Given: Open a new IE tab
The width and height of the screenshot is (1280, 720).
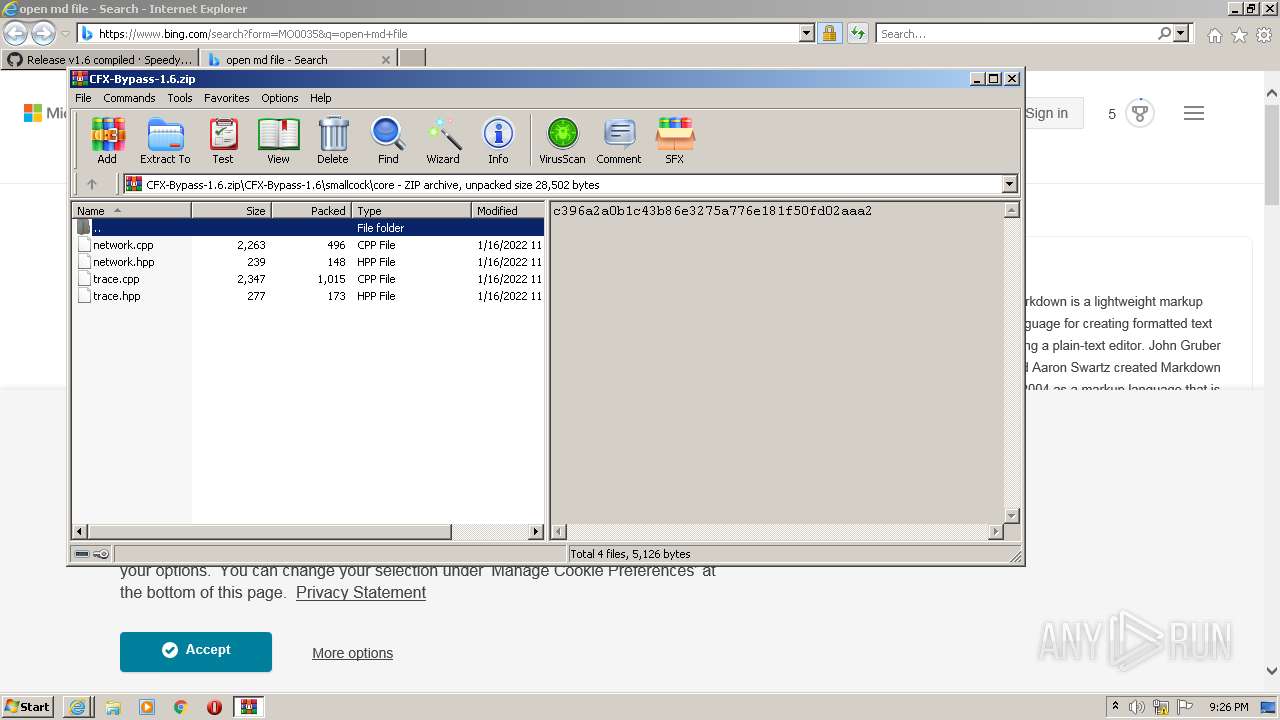Looking at the screenshot, I should [412, 59].
